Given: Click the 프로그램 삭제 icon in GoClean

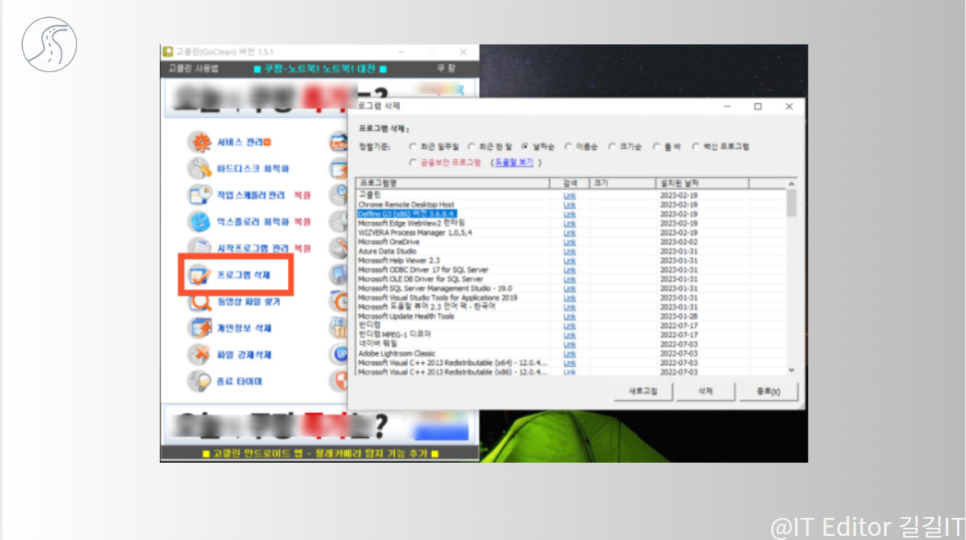Looking at the screenshot, I should [x=200, y=275].
